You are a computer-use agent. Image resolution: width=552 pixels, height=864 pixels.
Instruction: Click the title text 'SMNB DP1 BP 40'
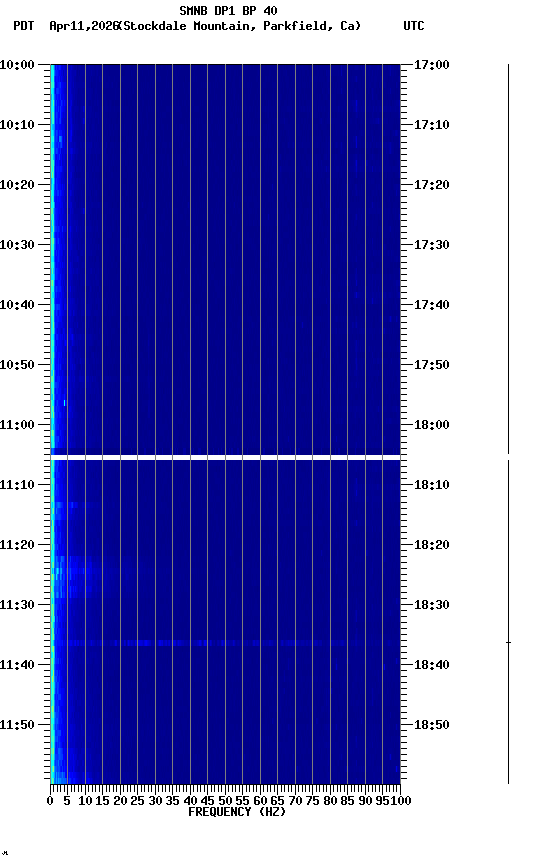(x=228, y=10)
